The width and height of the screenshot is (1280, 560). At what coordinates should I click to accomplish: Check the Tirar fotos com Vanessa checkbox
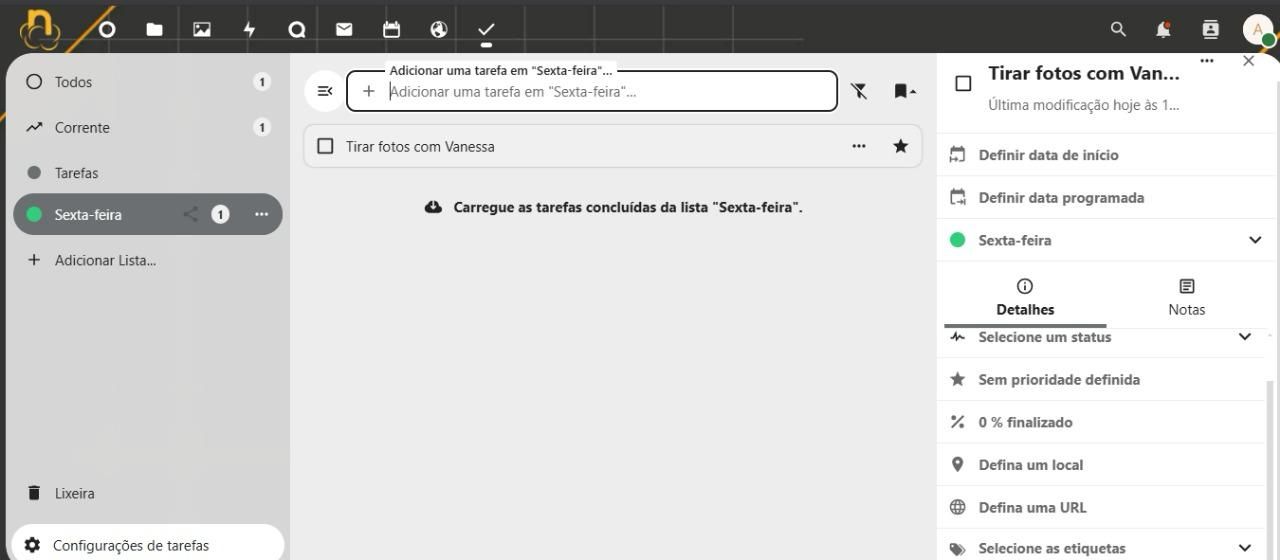coord(325,146)
